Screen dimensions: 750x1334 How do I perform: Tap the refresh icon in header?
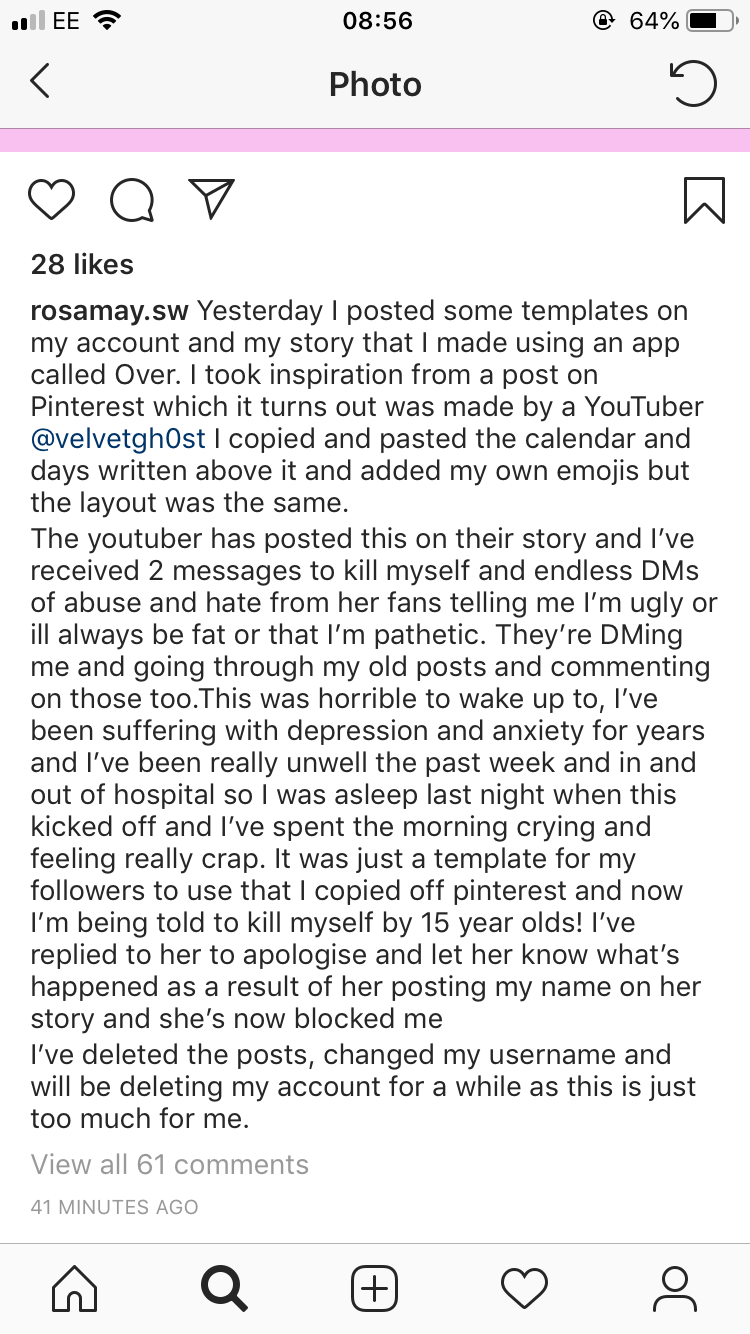pos(692,84)
